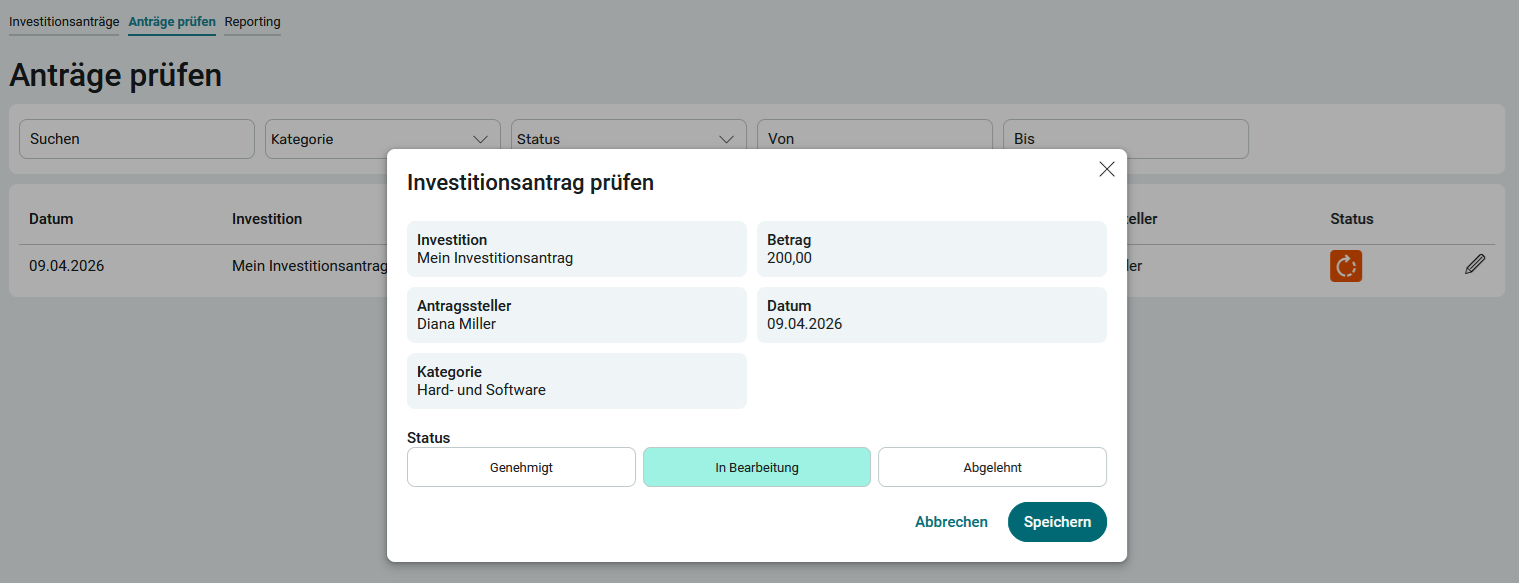The image size is (1519, 583).
Task: Click the 09.04.2026 date cell in table
Action: [x=67, y=266]
